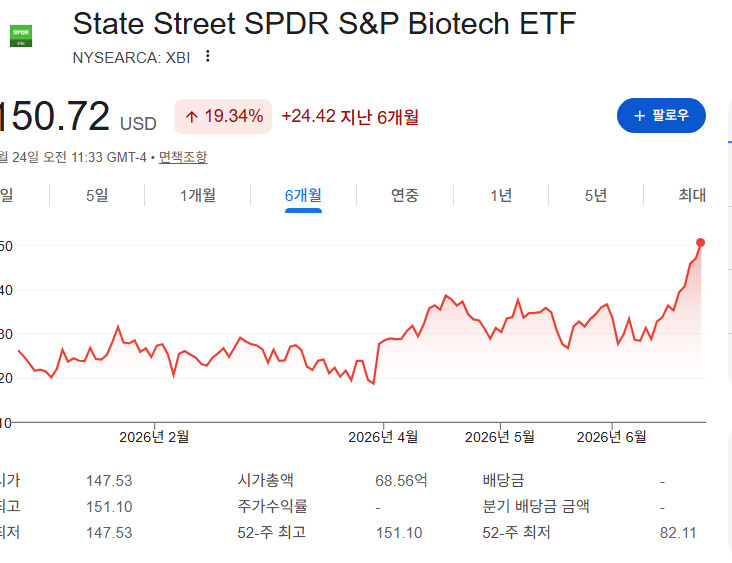Open the three-dot menu beside NYSEARCA: XBI
Viewport: 732px width, 563px height.
[208, 56]
